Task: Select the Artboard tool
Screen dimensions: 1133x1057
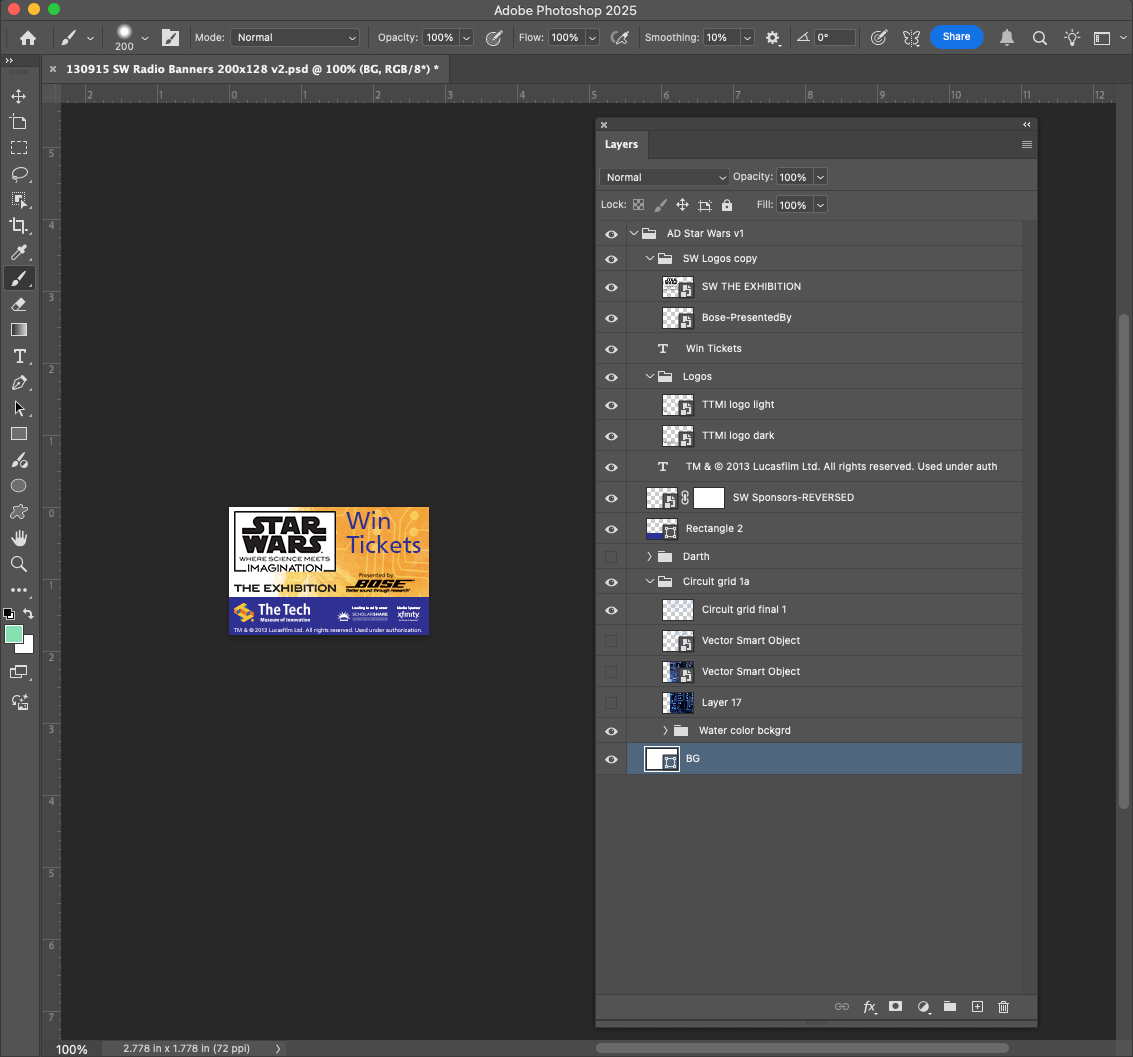Action: pos(19,122)
